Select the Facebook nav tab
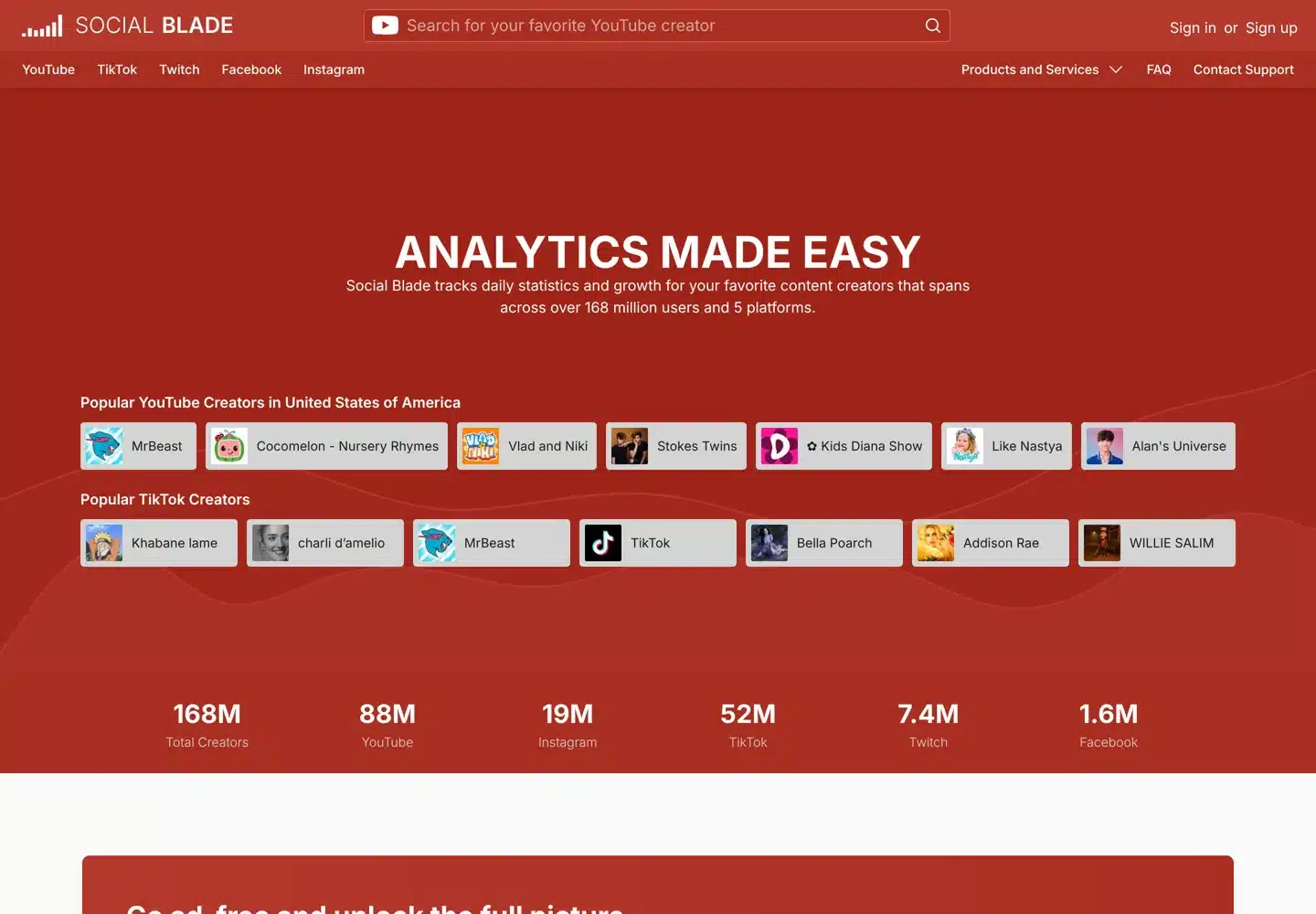The width and height of the screenshot is (1316, 914). [251, 69]
